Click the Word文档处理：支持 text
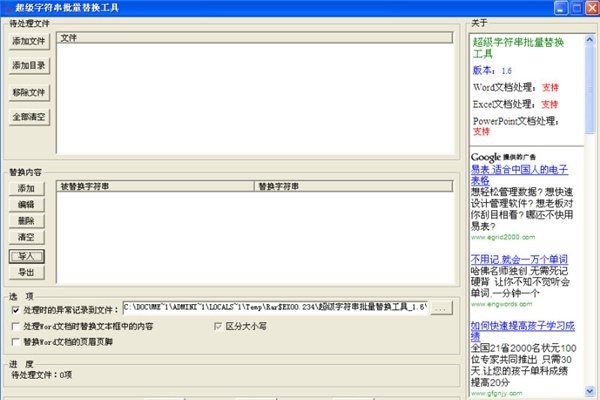 515,87
